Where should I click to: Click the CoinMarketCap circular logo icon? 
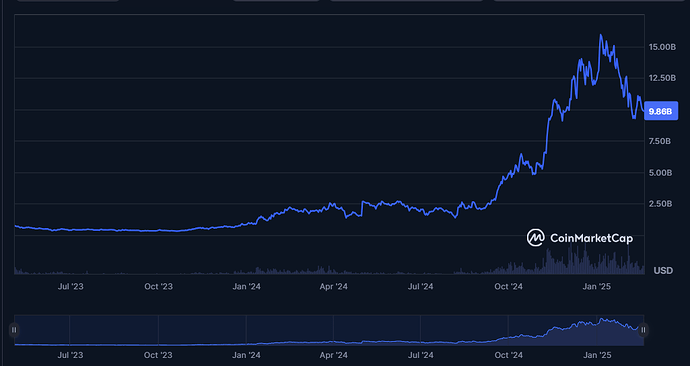536,238
